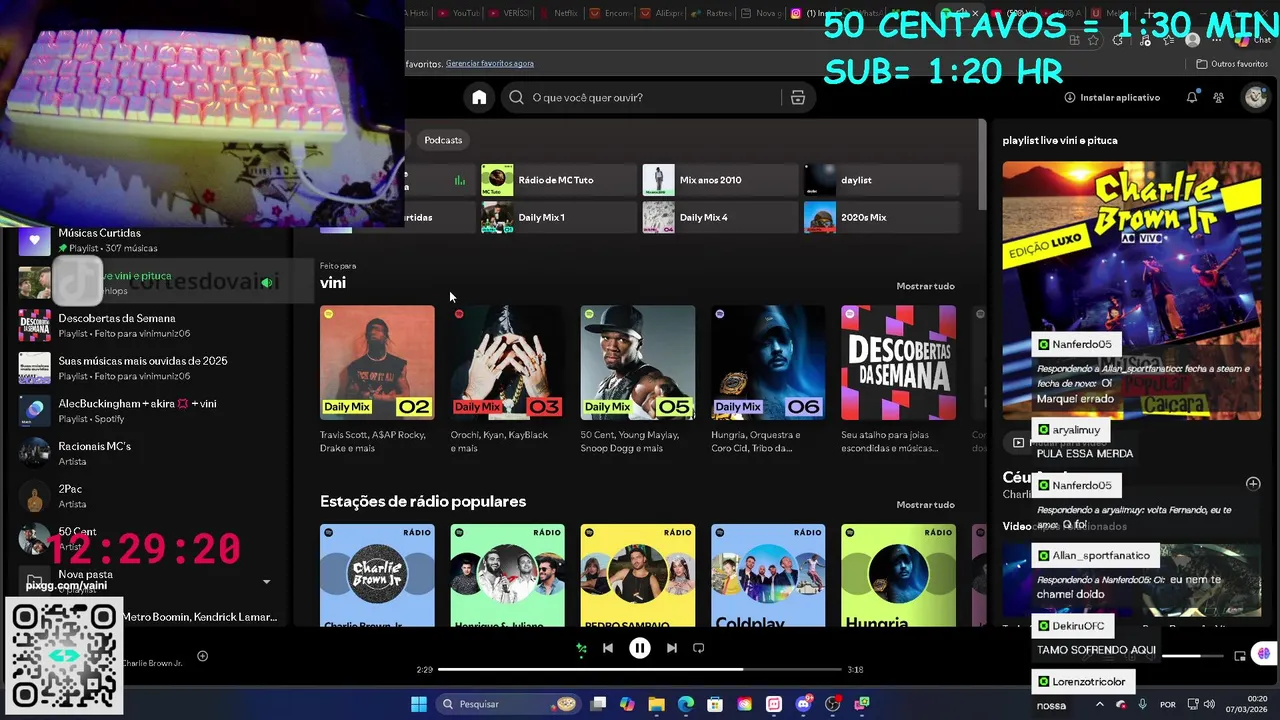Add current song to Liked Songs plus icon

[x=202, y=656]
